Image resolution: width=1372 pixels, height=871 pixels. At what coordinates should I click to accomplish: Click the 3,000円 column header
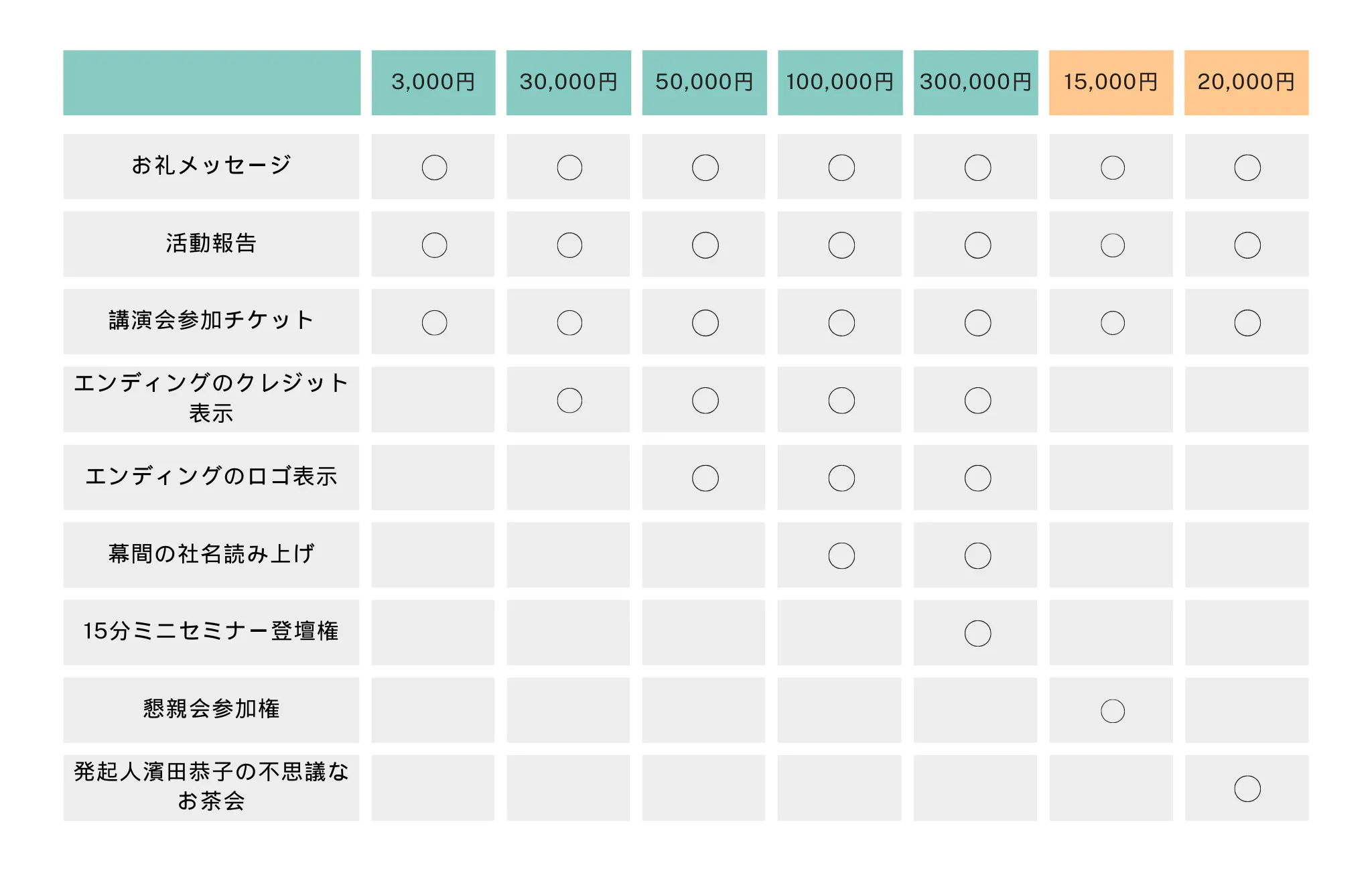pyautogui.click(x=433, y=82)
